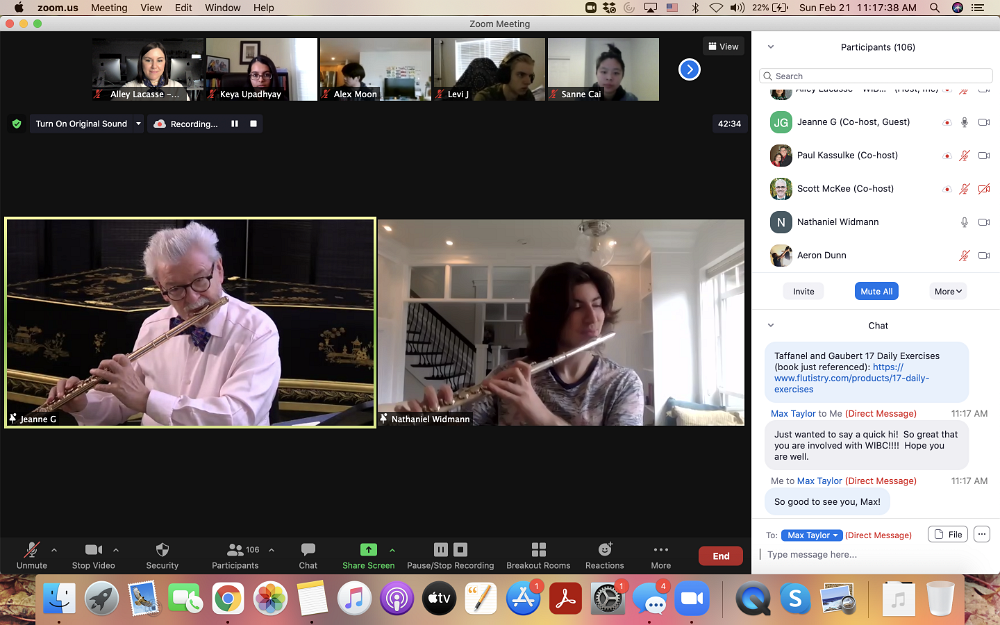Image resolution: width=1000 pixels, height=625 pixels.
Task: Toggle Nathaniel Widmann's video icon in list
Action: pos(984,221)
